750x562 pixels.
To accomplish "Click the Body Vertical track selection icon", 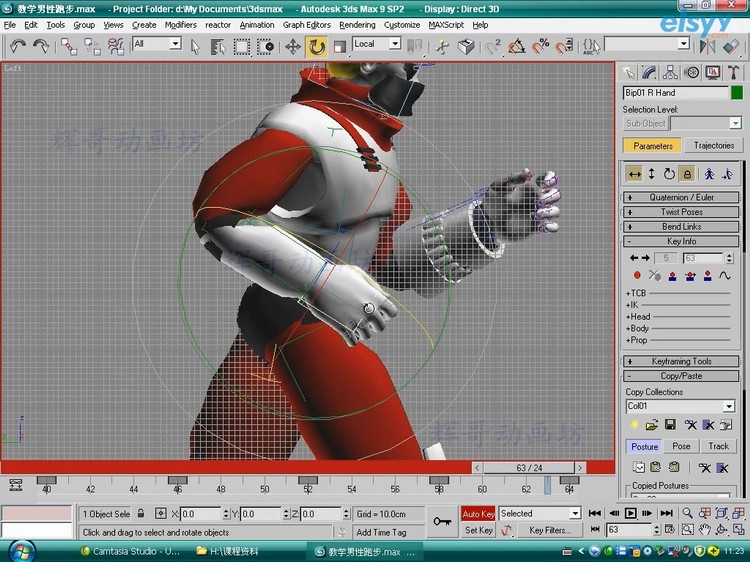I will [x=651, y=174].
